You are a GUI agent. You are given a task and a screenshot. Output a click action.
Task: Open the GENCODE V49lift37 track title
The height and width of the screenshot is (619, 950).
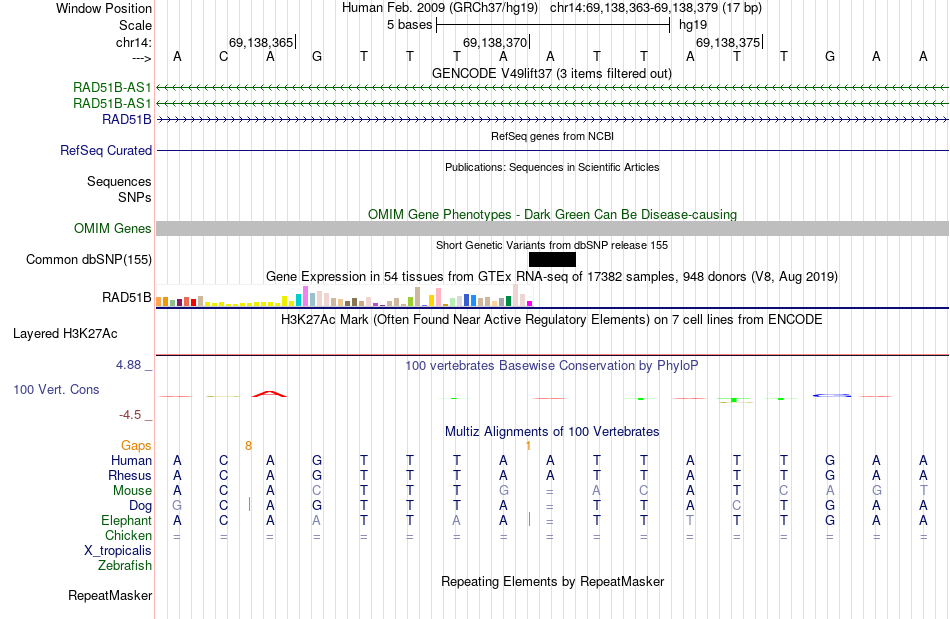point(552,73)
